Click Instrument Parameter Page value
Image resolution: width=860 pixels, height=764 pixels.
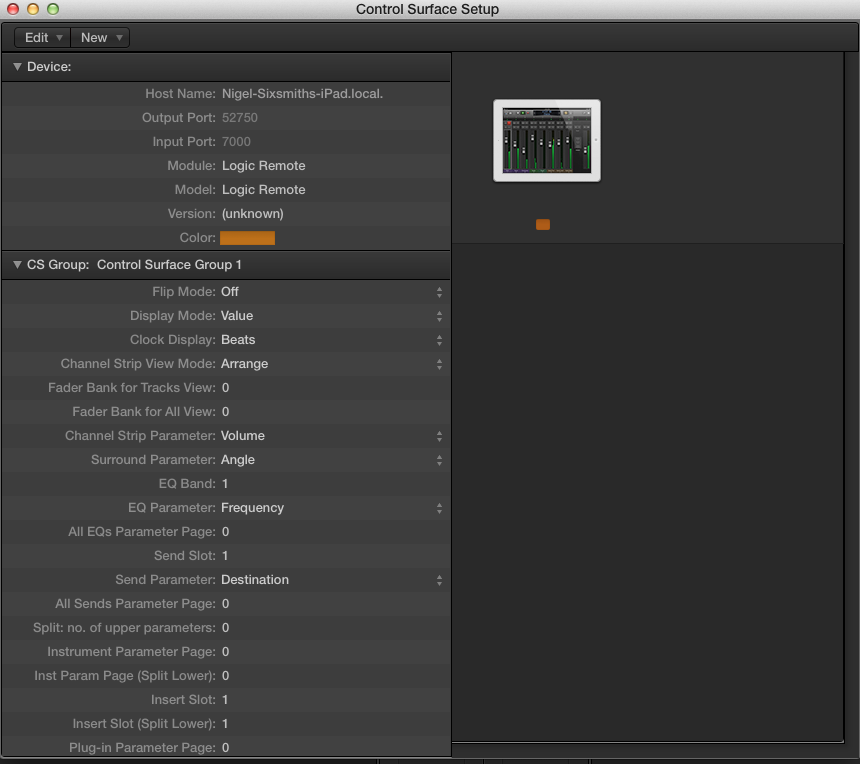click(x=225, y=652)
